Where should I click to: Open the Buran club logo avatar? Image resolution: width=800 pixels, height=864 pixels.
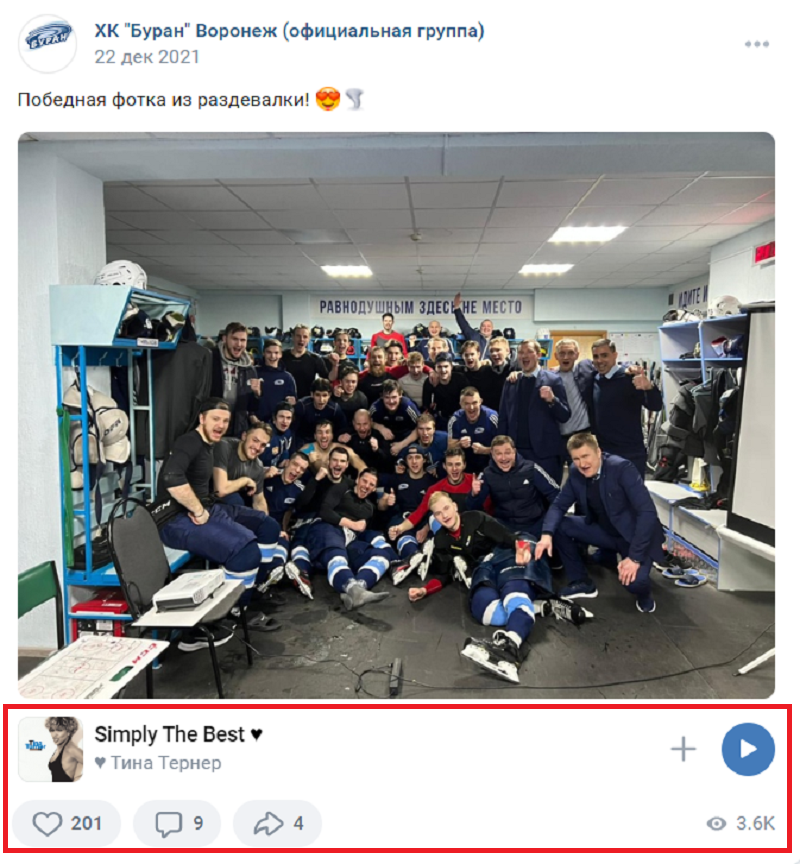(47, 44)
